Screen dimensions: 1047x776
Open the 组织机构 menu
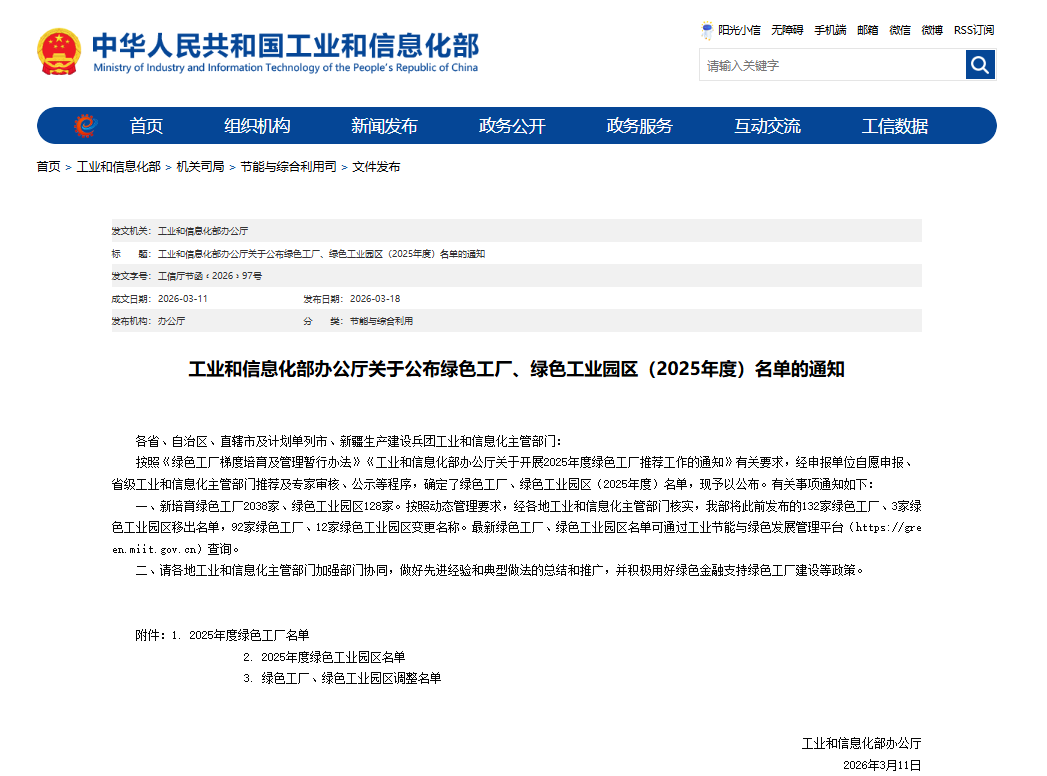[x=257, y=126]
